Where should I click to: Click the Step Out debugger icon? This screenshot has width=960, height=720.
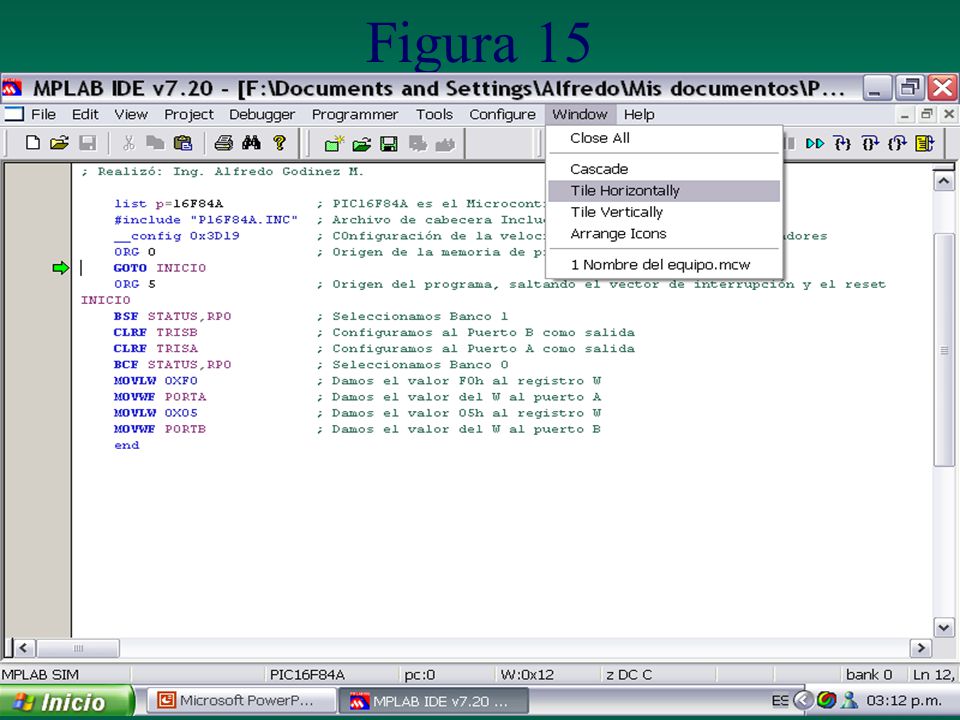click(x=897, y=143)
